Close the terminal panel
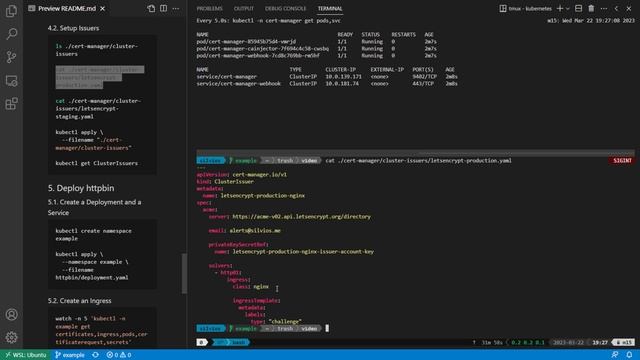This screenshot has height=360, width=640. coord(629,9)
